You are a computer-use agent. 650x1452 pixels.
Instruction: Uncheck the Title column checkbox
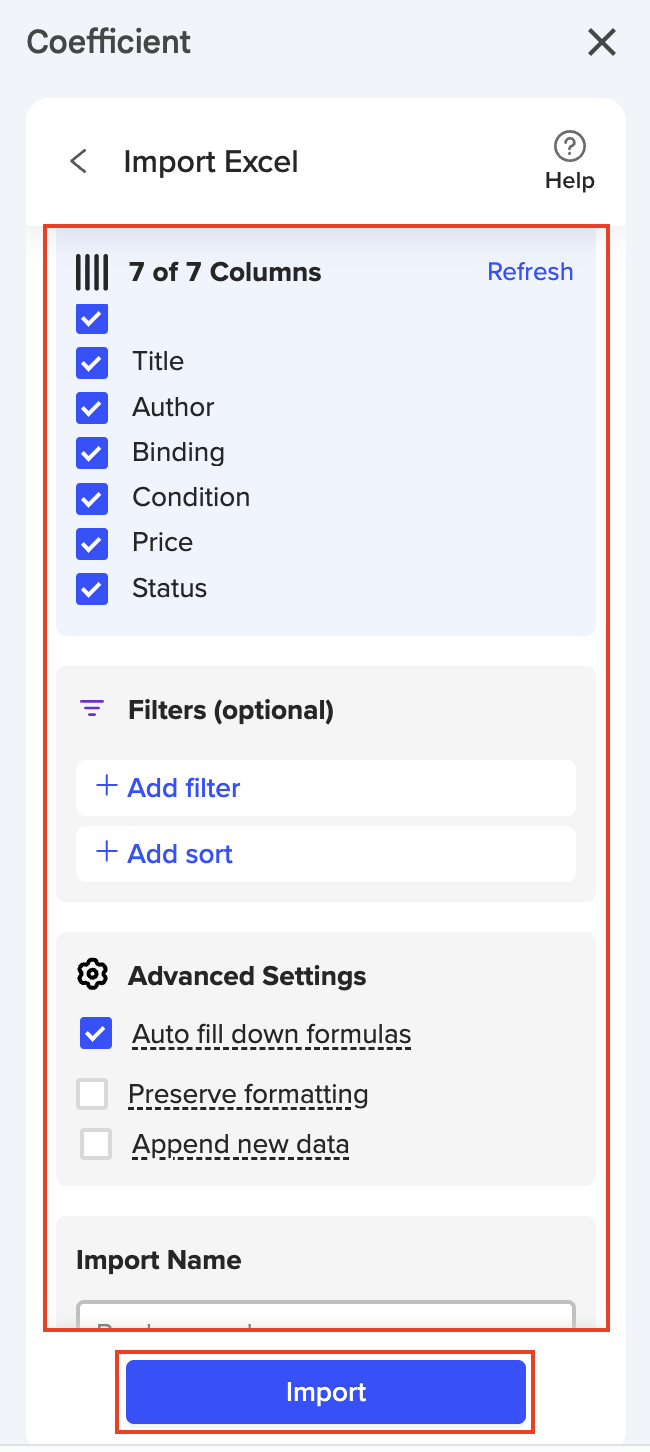(92, 362)
